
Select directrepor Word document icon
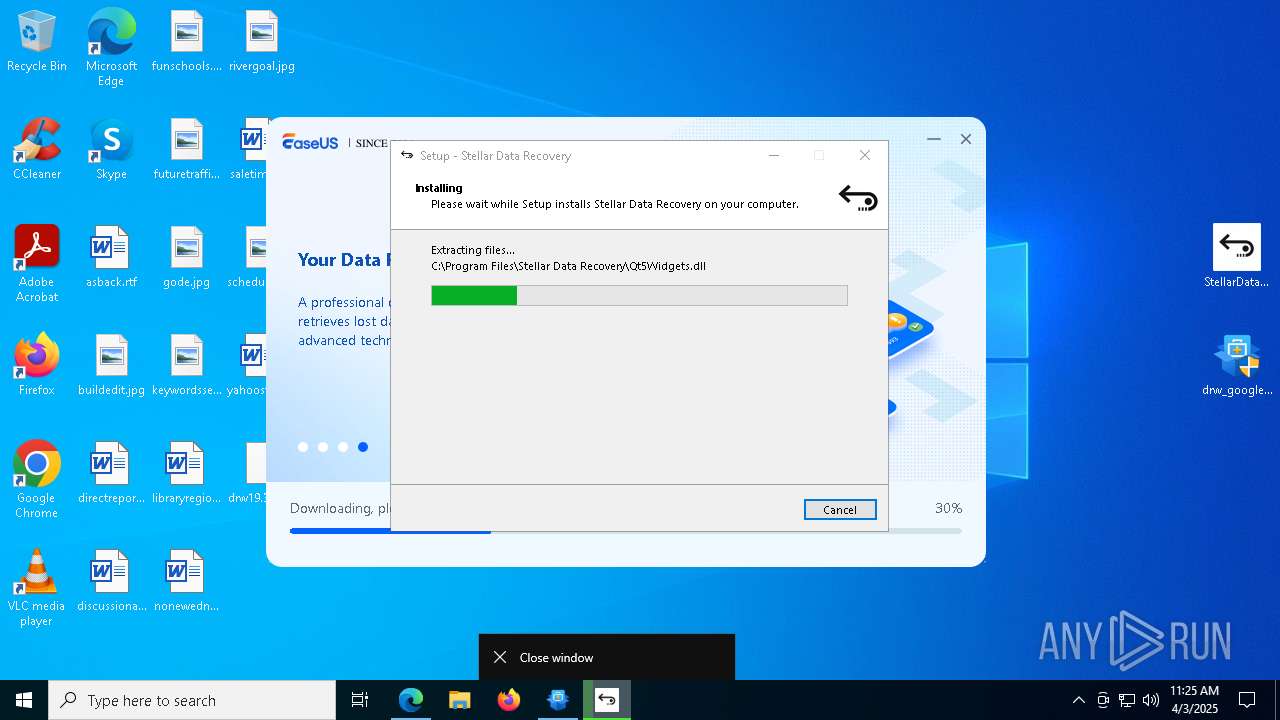[111, 474]
